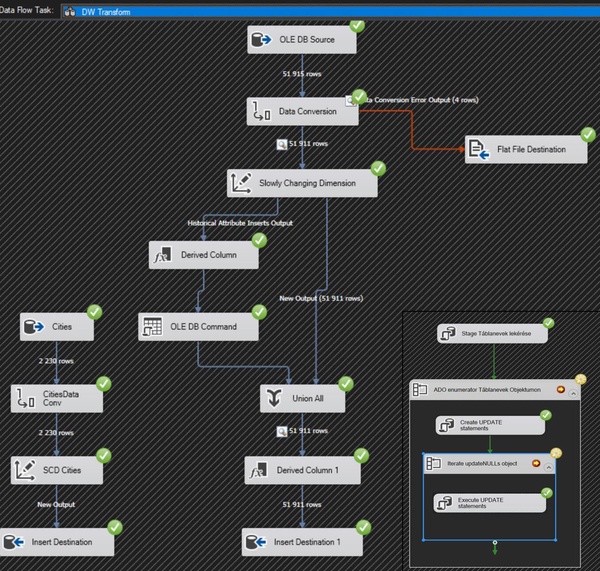The width and height of the screenshot is (600, 571).
Task: Select the OLE DB Command label
Action: point(204,327)
